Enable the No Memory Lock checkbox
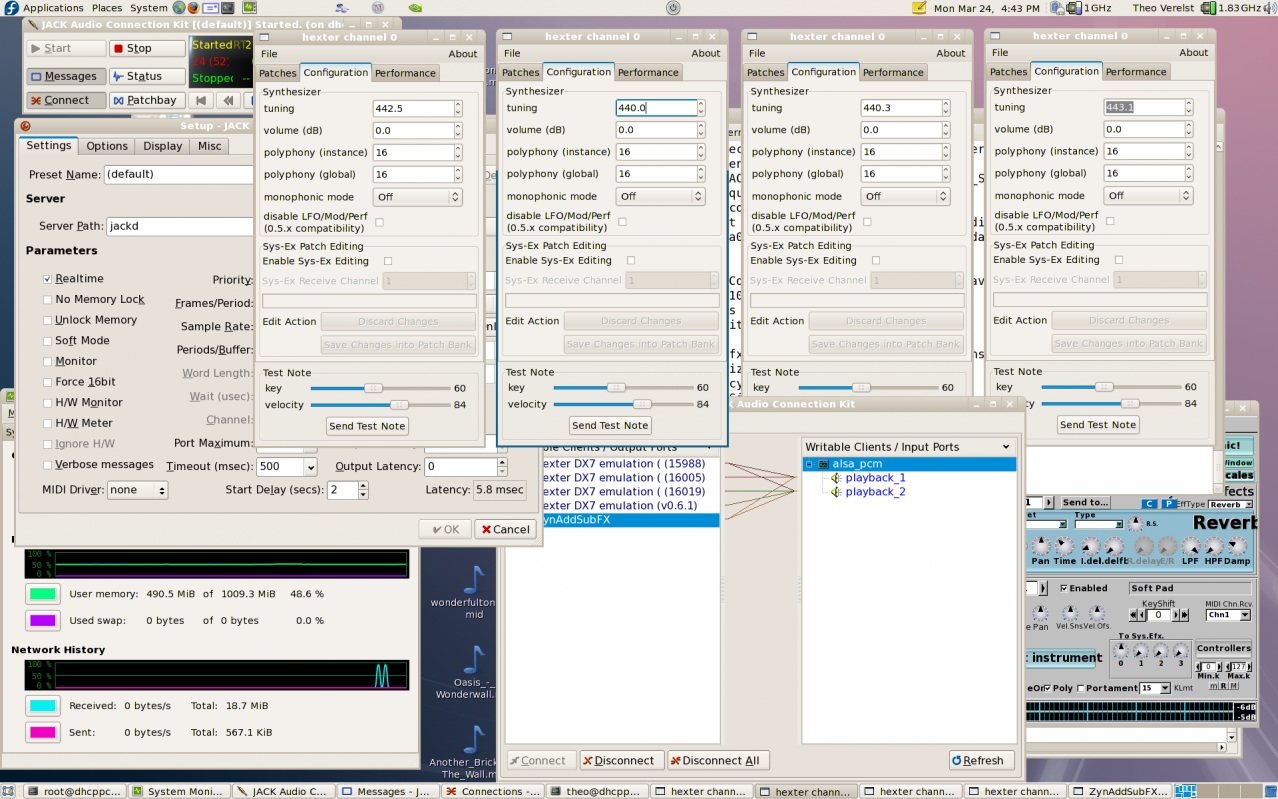The image size is (1278, 799). 48,299
